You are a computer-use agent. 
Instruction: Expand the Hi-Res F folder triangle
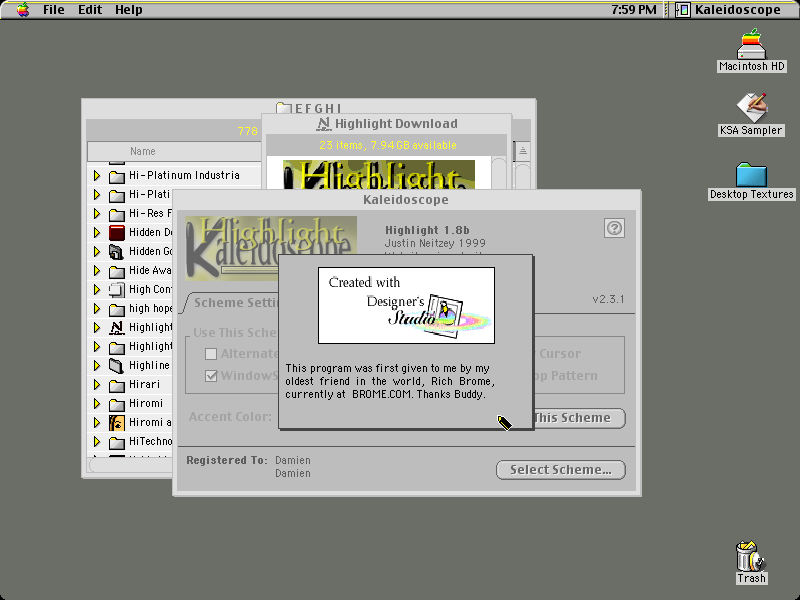click(97, 214)
